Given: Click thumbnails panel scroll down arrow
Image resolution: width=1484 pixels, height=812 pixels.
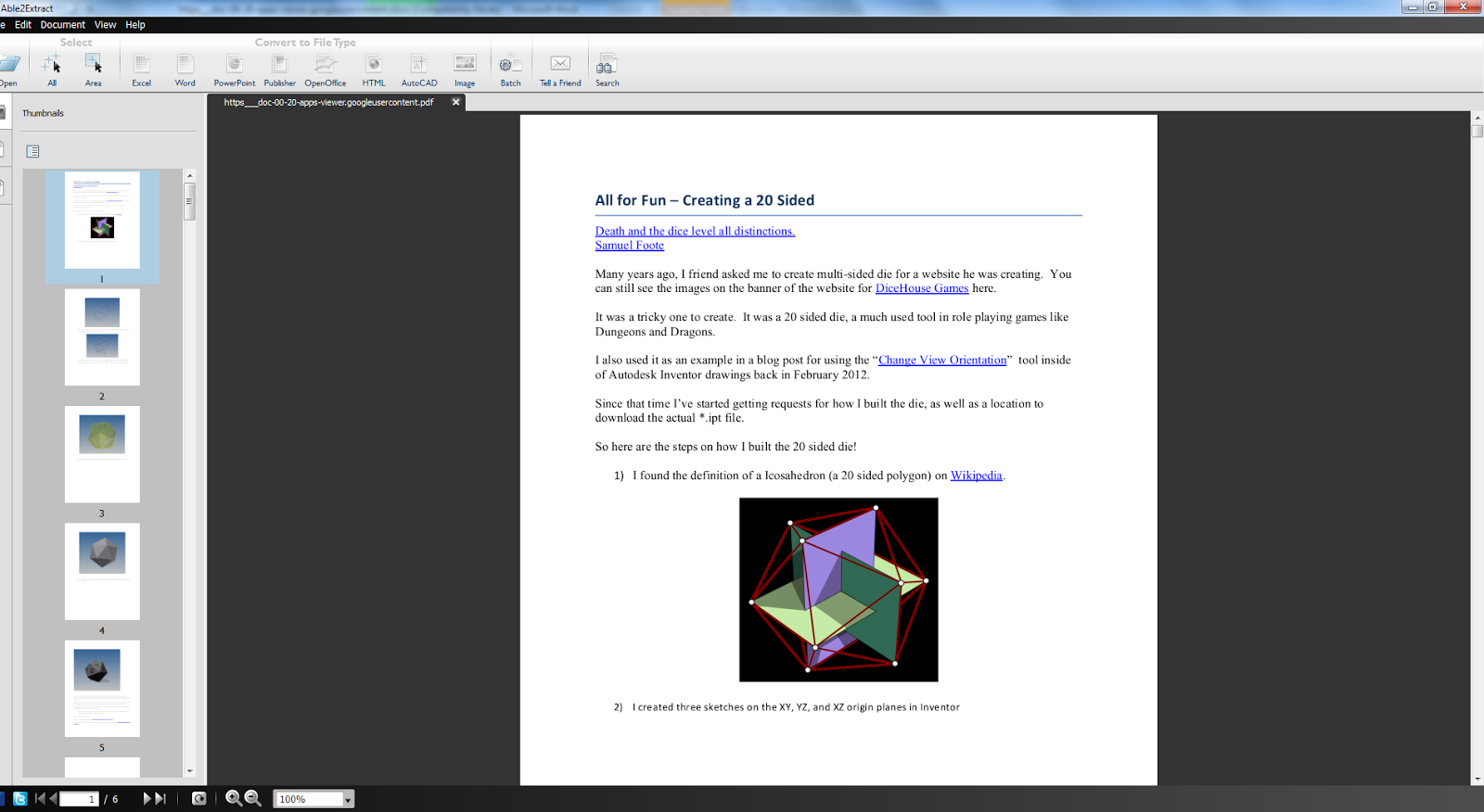Looking at the screenshot, I should coord(189,770).
